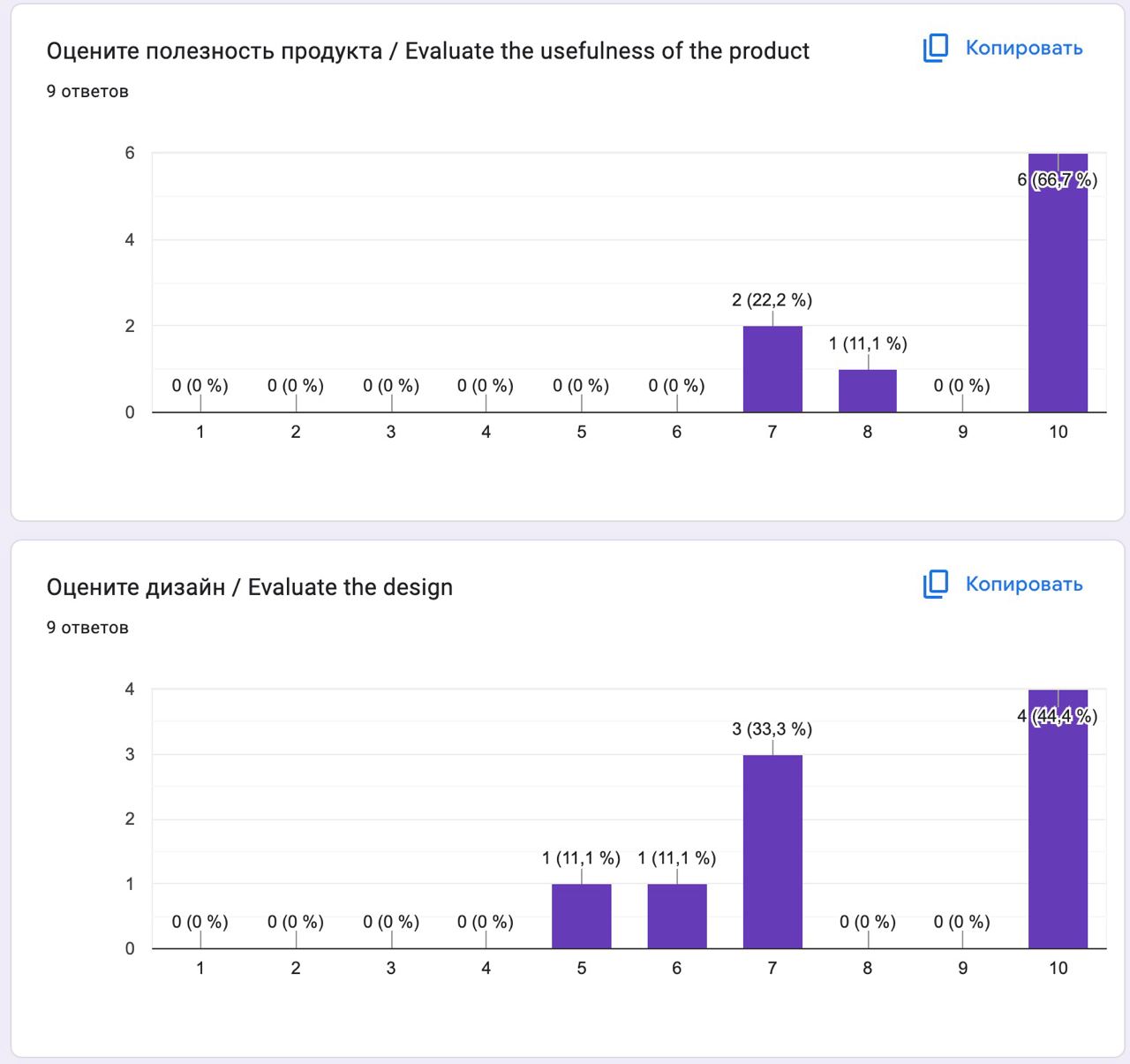
Task: Click the 2 (22,2 %) data label
Action: point(772,300)
